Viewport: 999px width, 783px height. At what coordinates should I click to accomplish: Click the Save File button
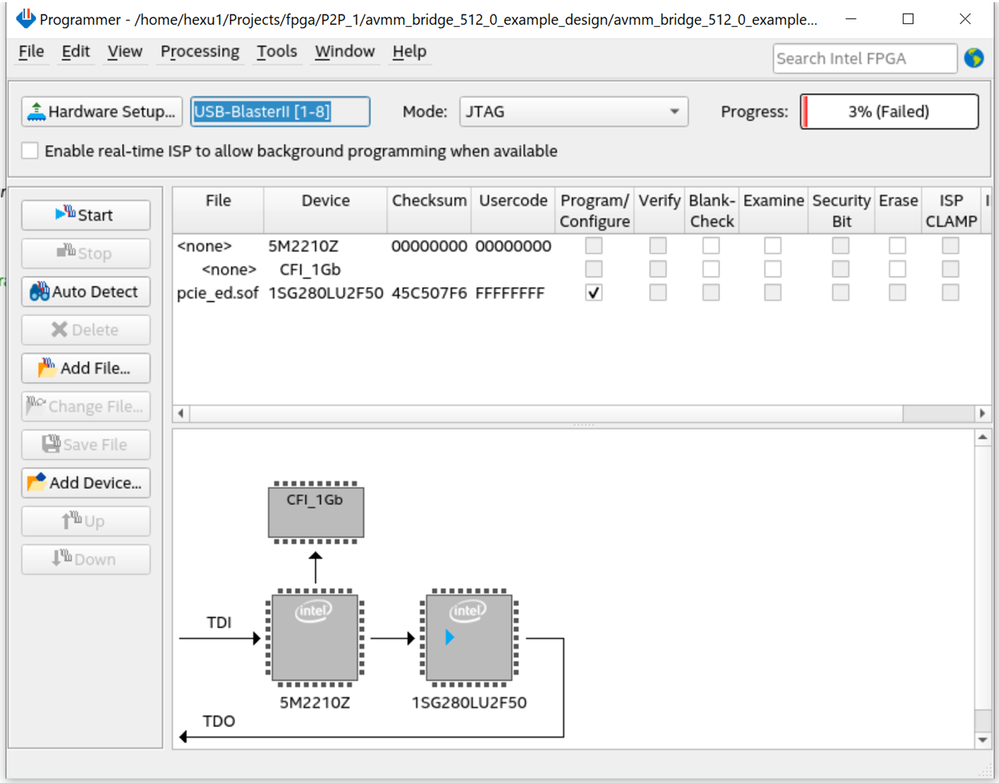point(86,445)
